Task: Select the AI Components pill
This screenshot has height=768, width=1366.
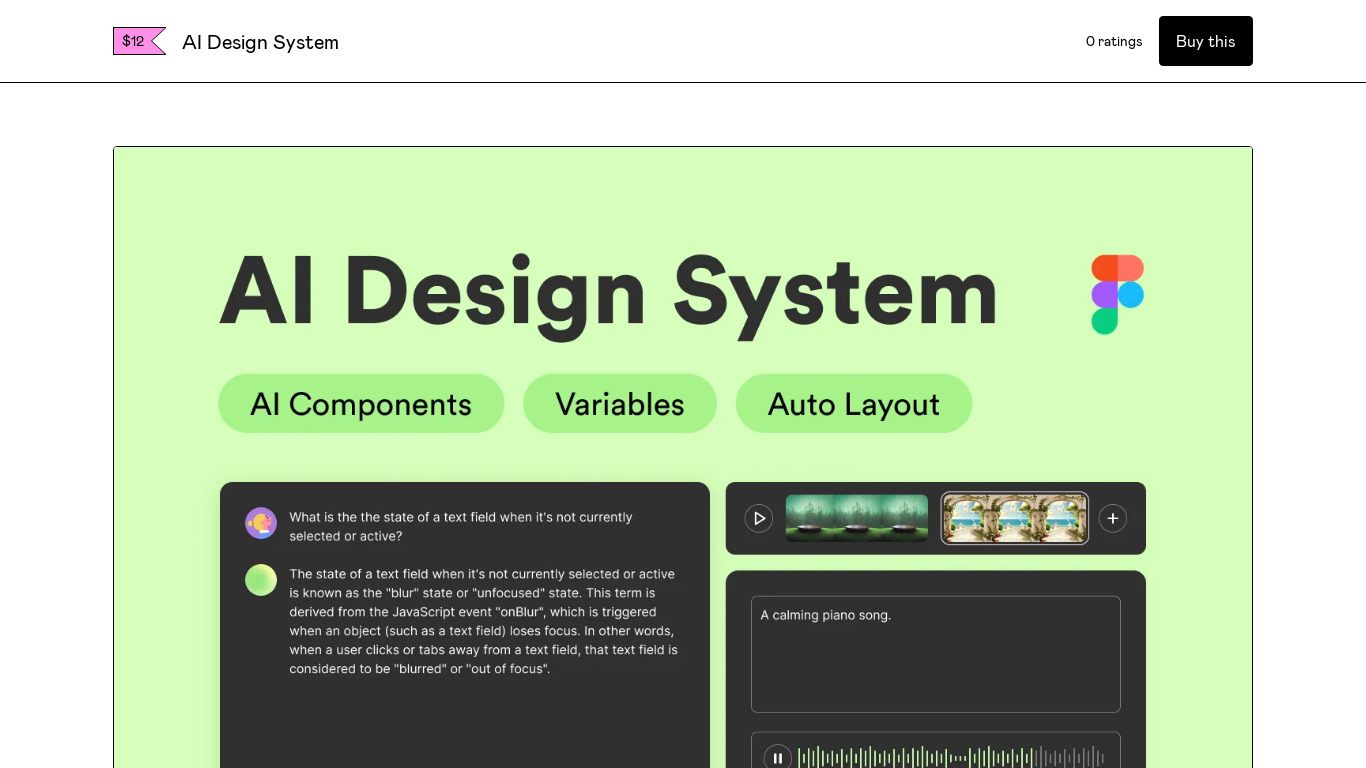Action: pos(361,404)
